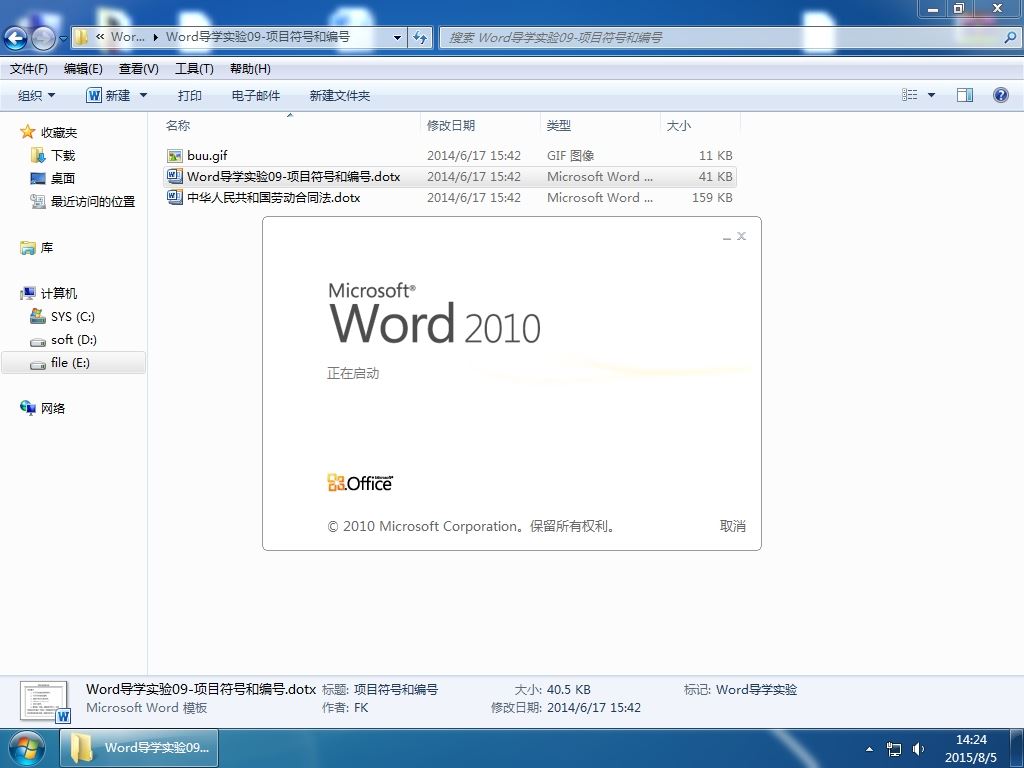This screenshot has width=1024, height=768.
Task: Click the GIF 图像 type cell
Action: (x=570, y=155)
